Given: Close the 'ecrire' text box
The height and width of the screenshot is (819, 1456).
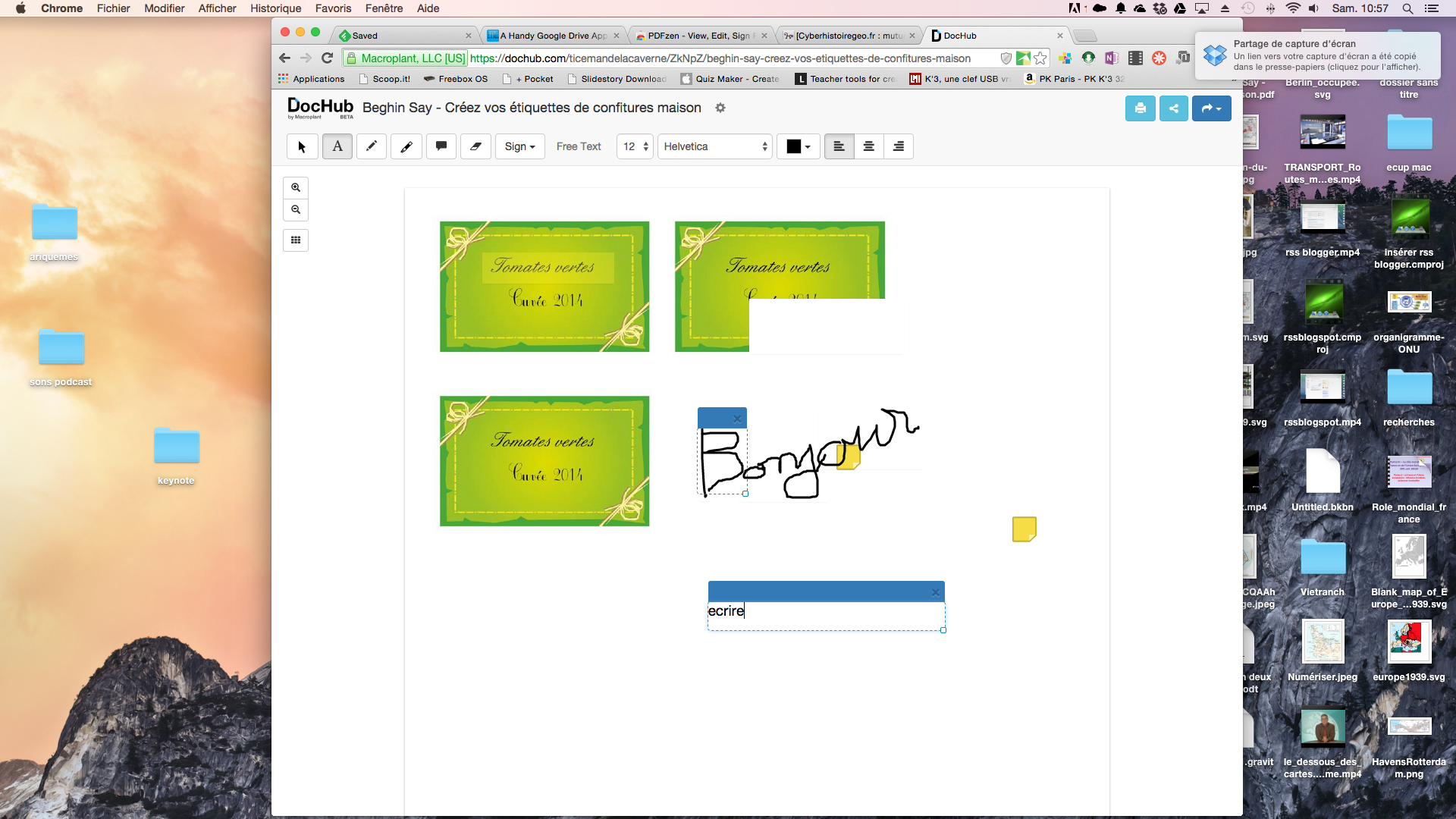Looking at the screenshot, I should click(936, 592).
